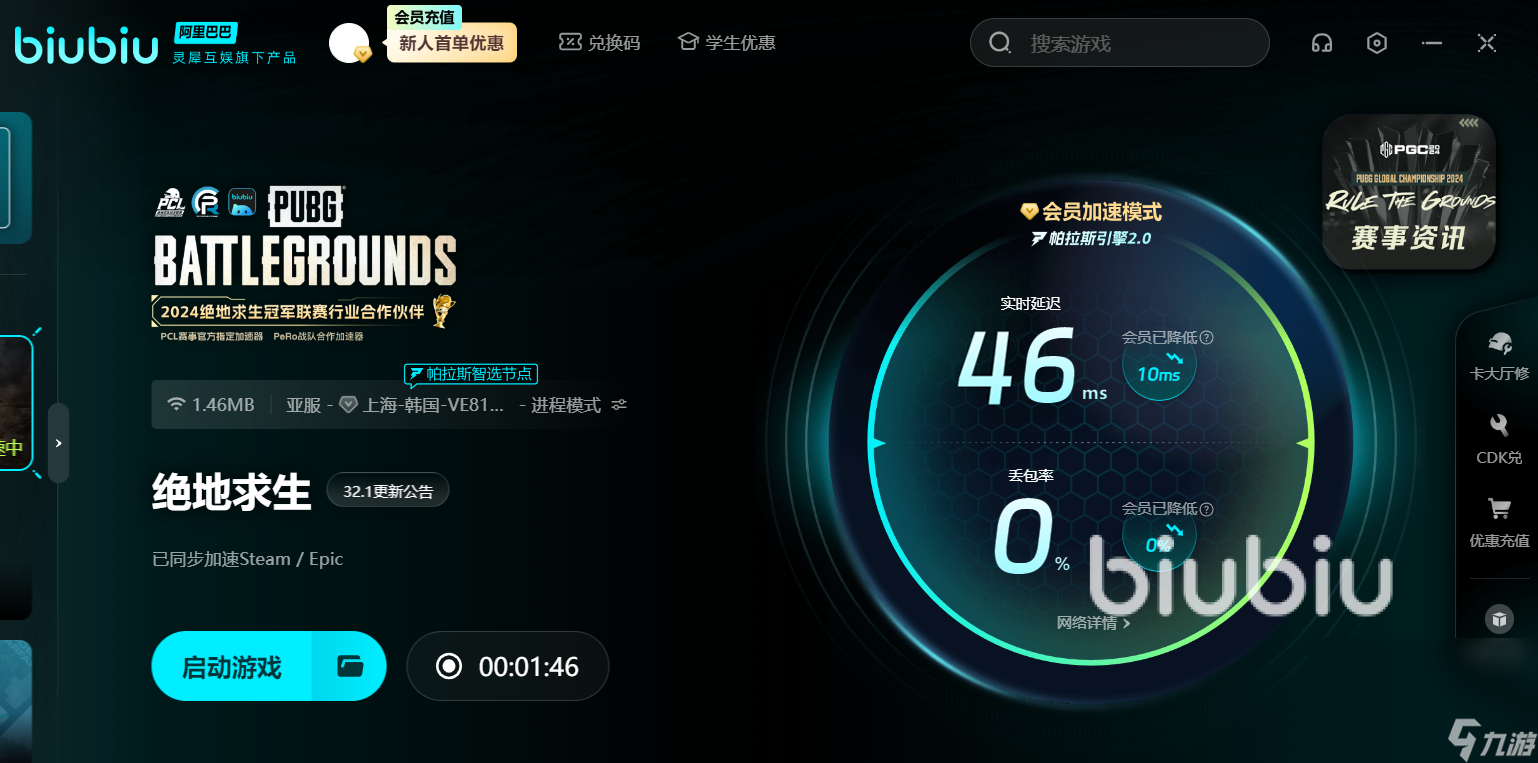1538x763 pixels.
Task: Click the 搜索游戏 search field
Action: tap(1119, 43)
